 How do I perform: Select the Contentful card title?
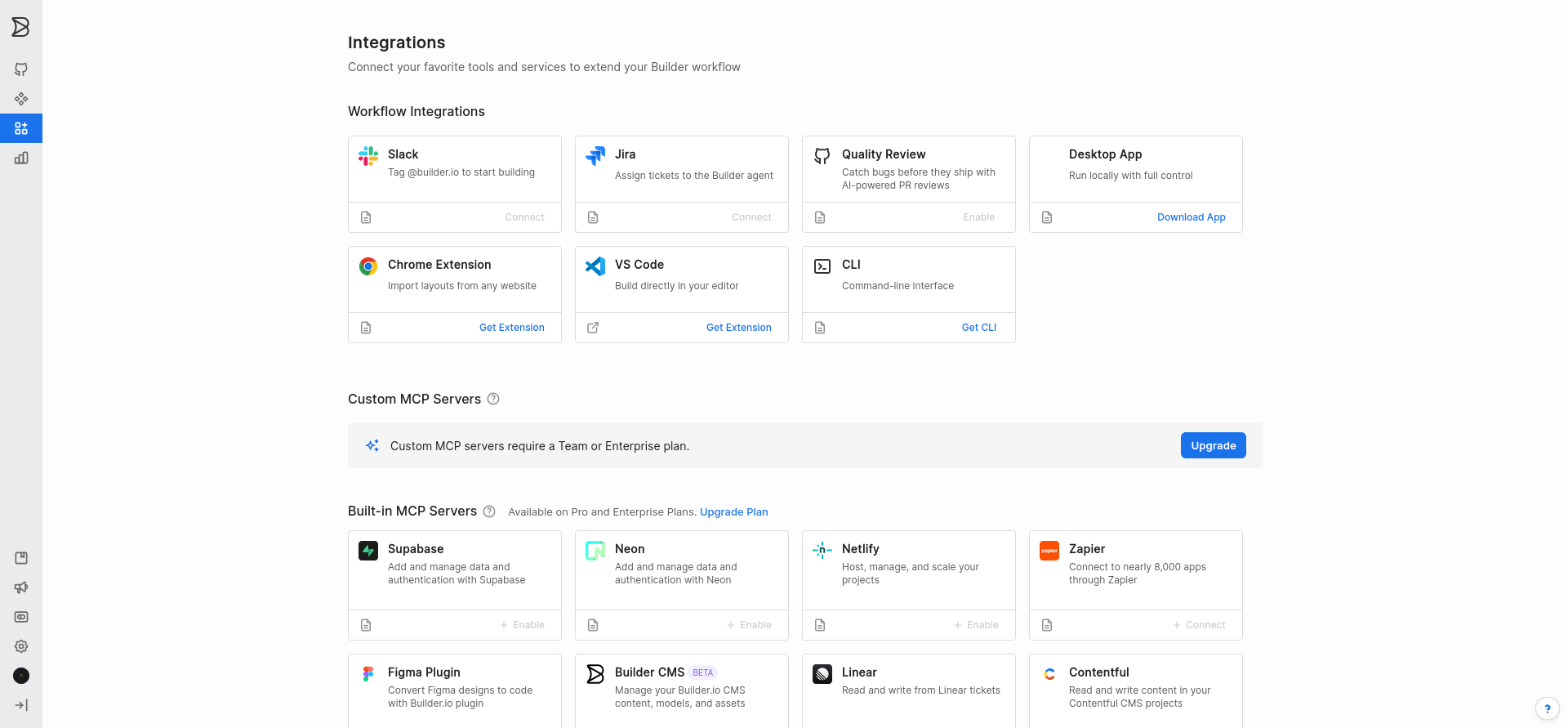point(1098,672)
